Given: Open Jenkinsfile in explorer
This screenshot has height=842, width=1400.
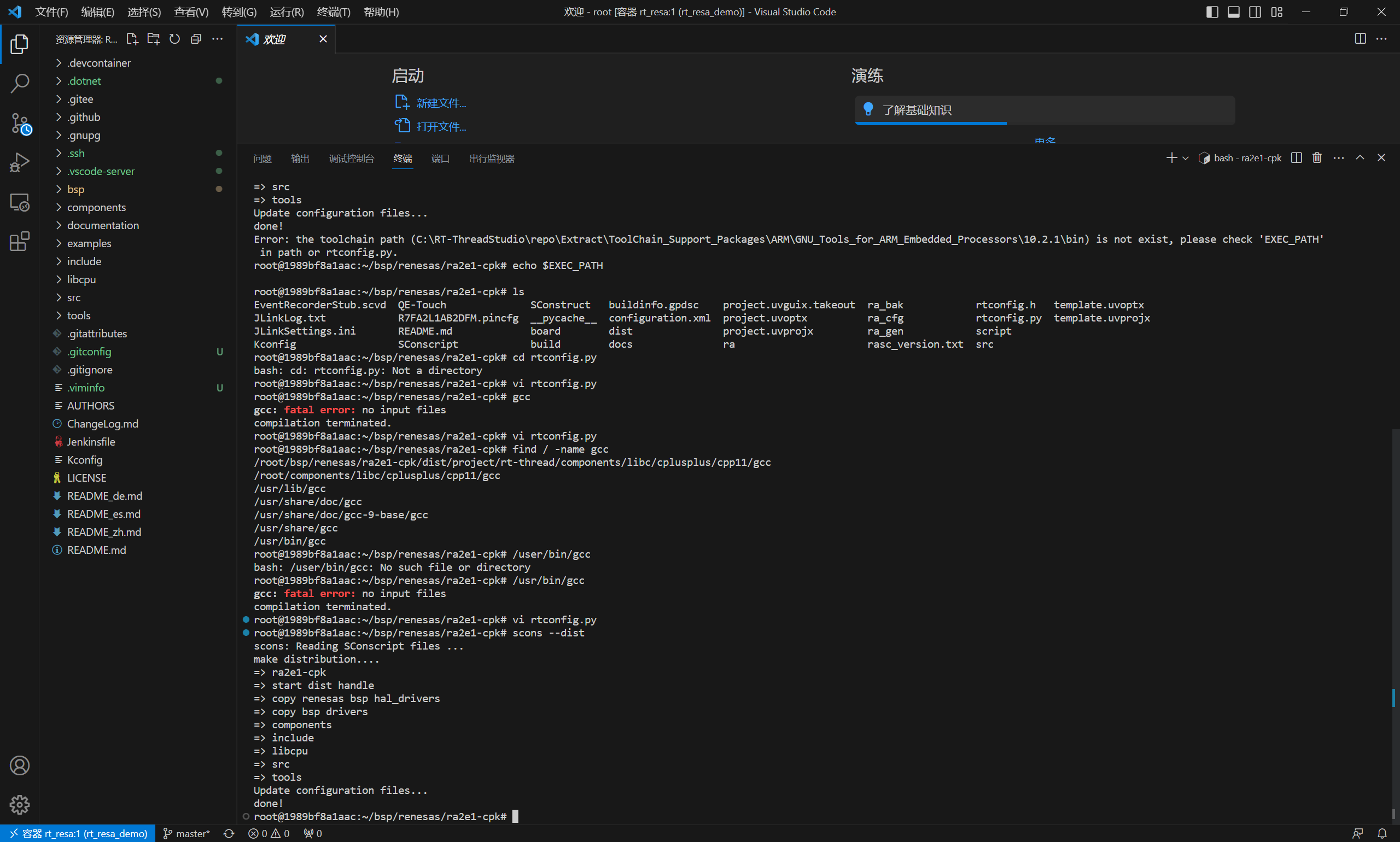Looking at the screenshot, I should tap(138, 441).
